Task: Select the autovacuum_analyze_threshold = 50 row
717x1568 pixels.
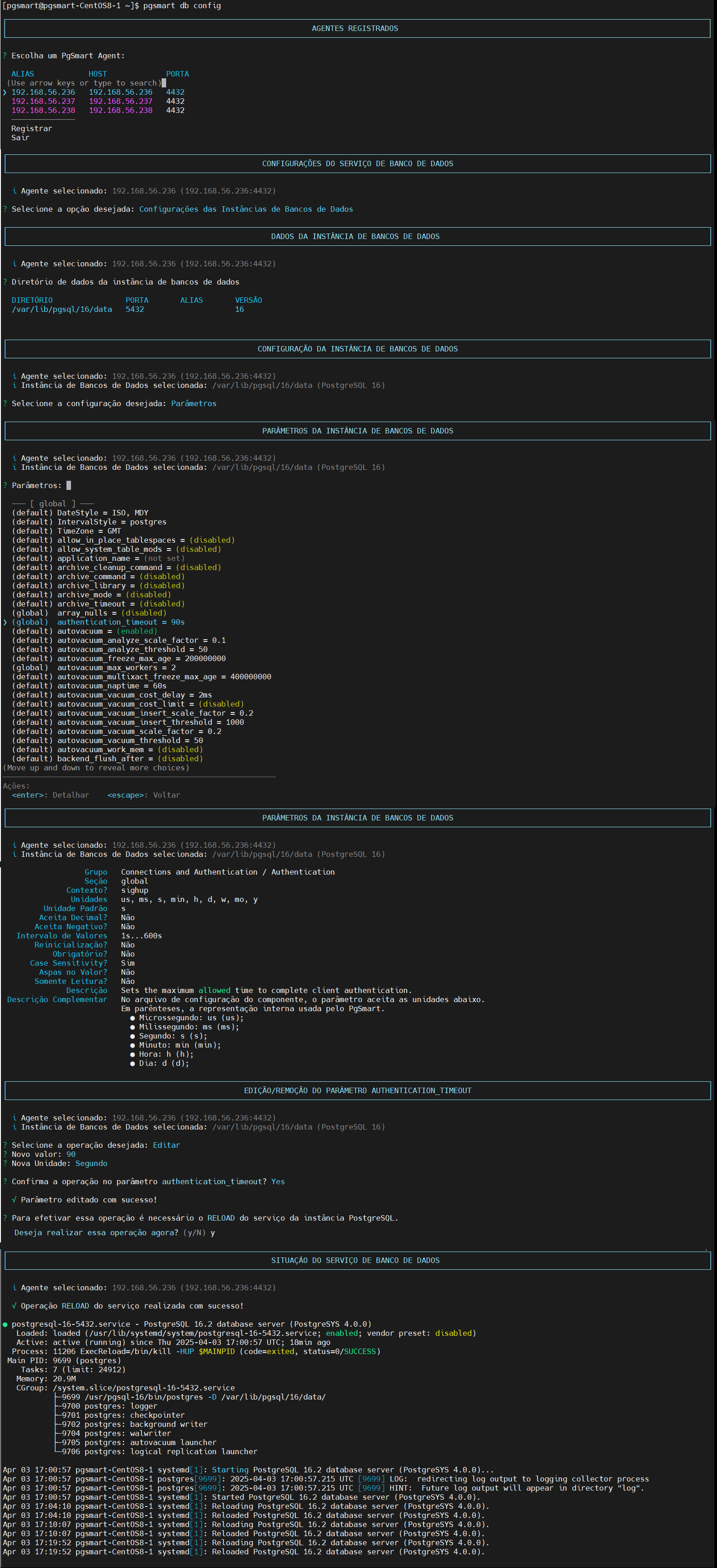Action: click(110, 650)
